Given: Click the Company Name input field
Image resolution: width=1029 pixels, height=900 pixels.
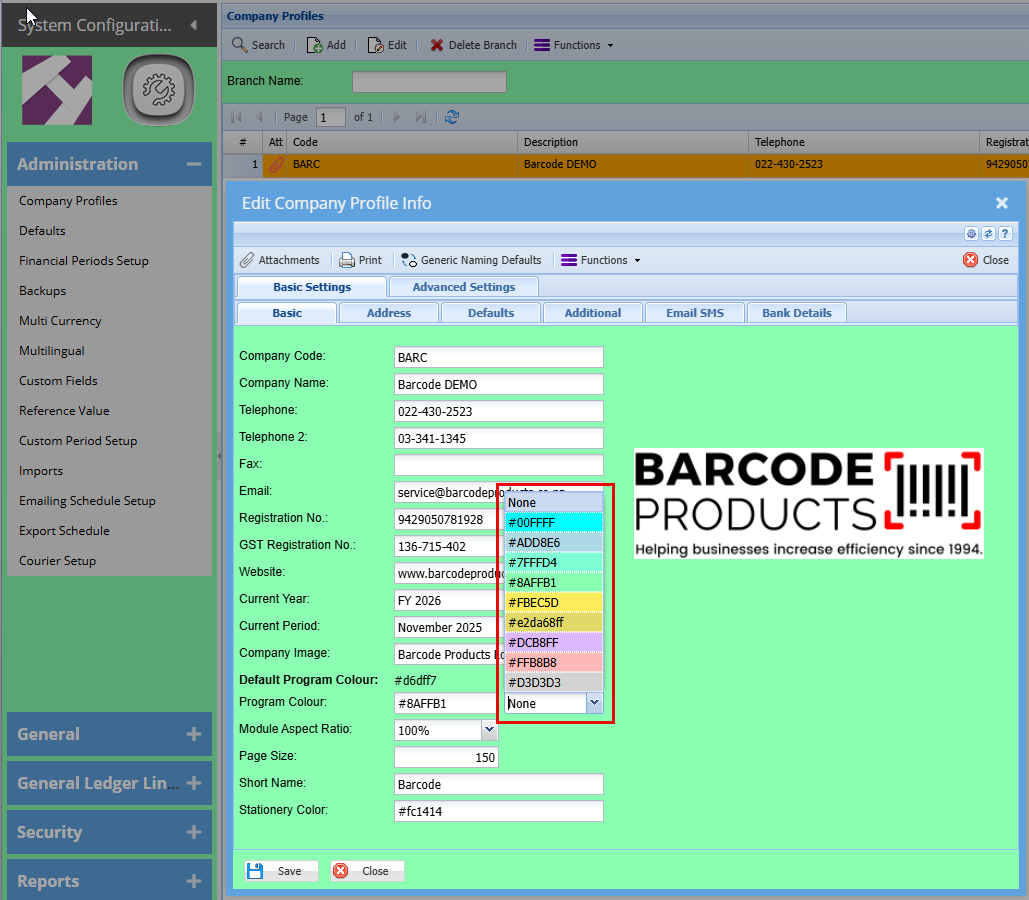Looking at the screenshot, I should [498, 384].
